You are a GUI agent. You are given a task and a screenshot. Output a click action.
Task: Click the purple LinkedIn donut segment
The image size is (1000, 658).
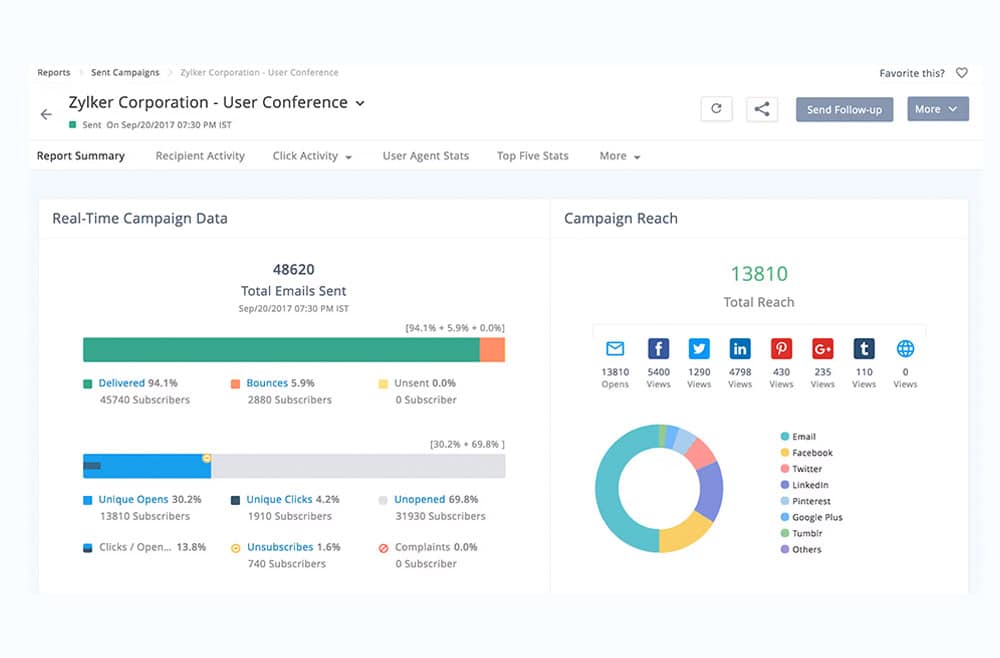(710, 490)
